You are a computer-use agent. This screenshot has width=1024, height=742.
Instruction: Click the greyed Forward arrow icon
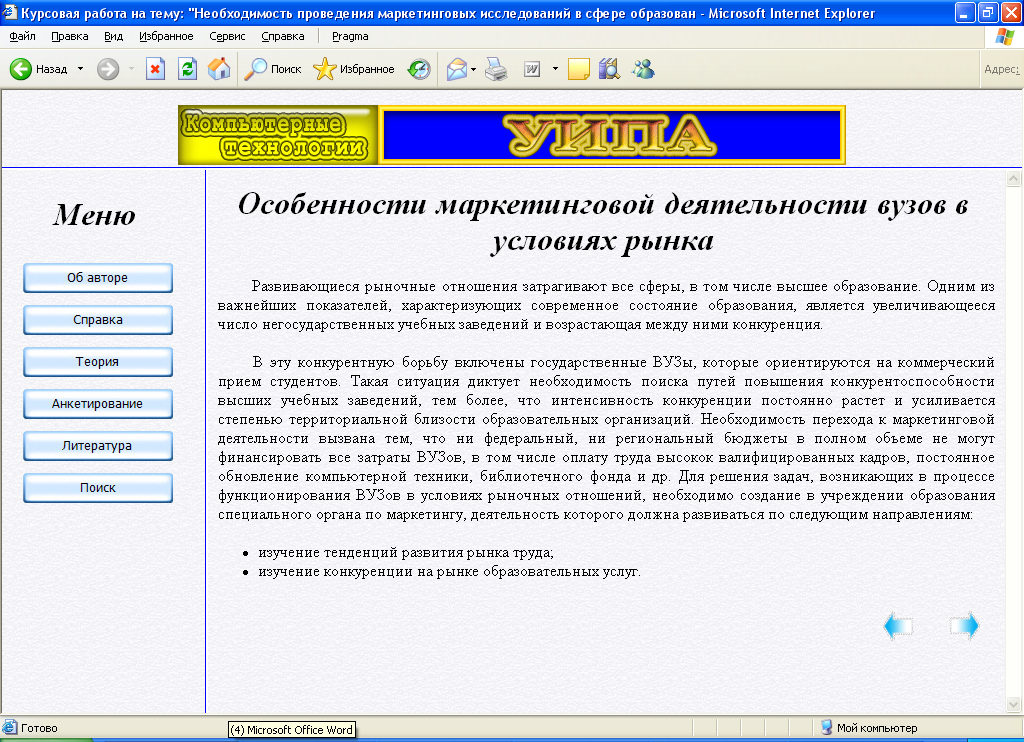[x=108, y=69]
